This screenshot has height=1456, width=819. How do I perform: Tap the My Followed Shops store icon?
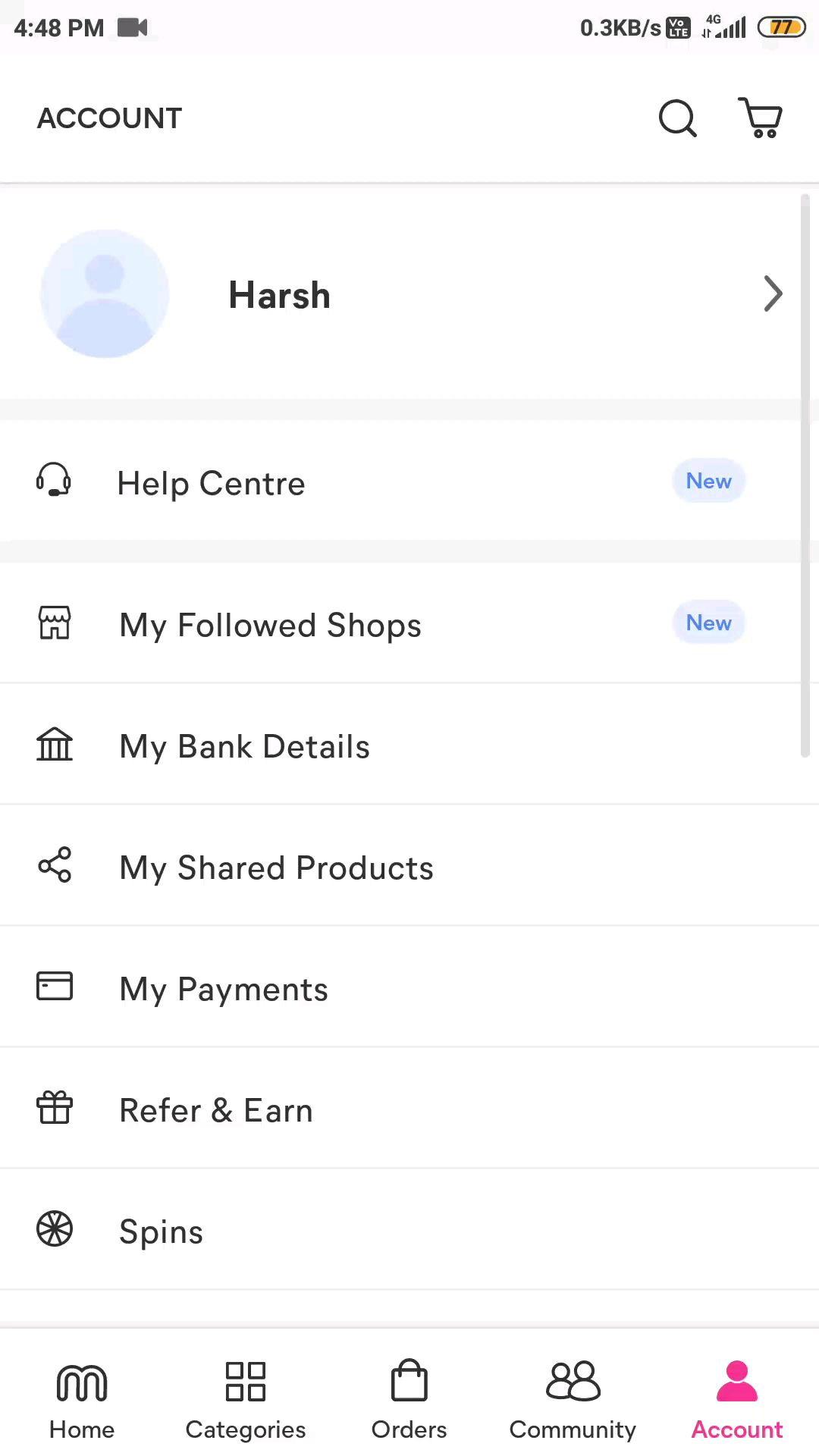(55, 623)
